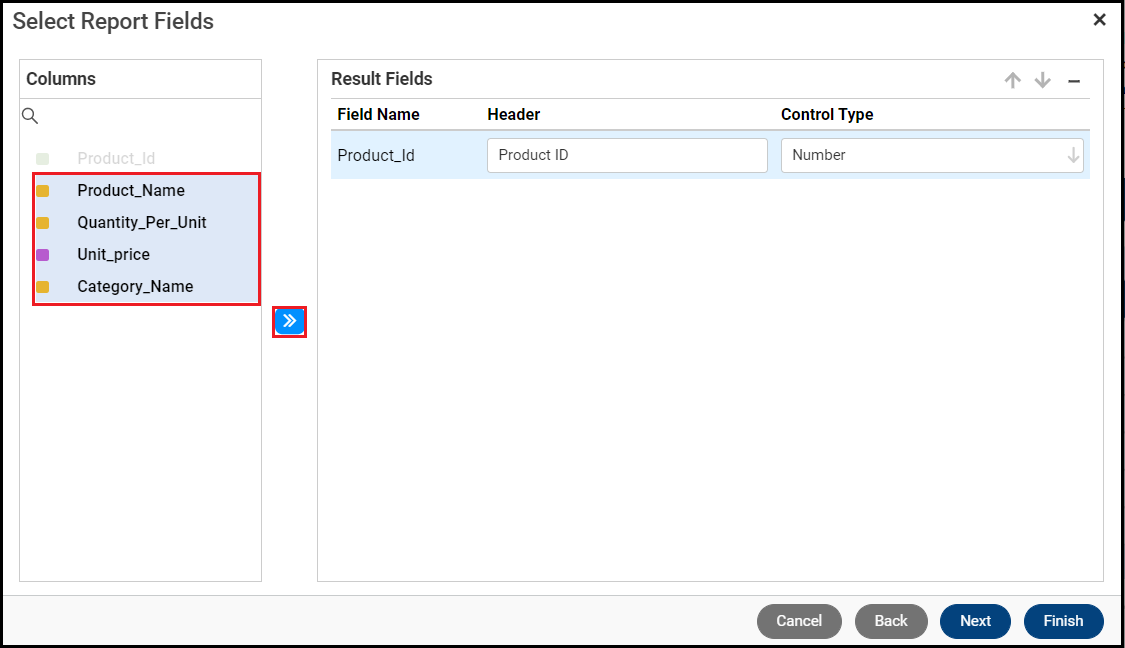Select Product_Name in the Columns list
Screen dimensions: 1125x648
pyautogui.click(x=131, y=191)
